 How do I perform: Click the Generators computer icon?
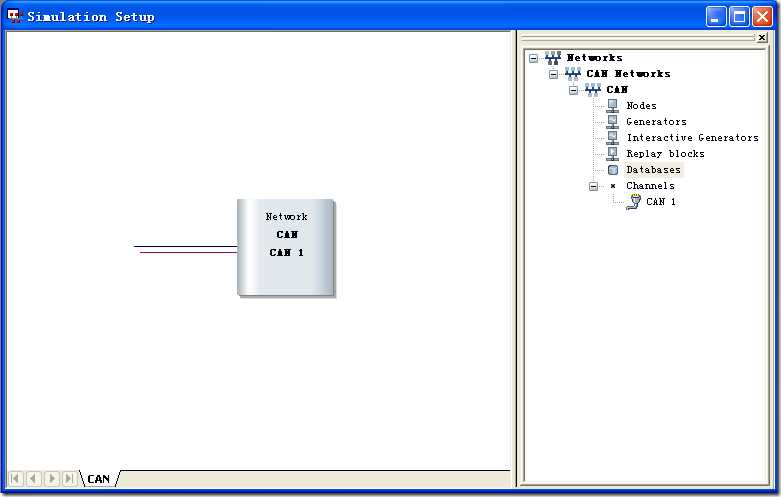click(x=613, y=122)
